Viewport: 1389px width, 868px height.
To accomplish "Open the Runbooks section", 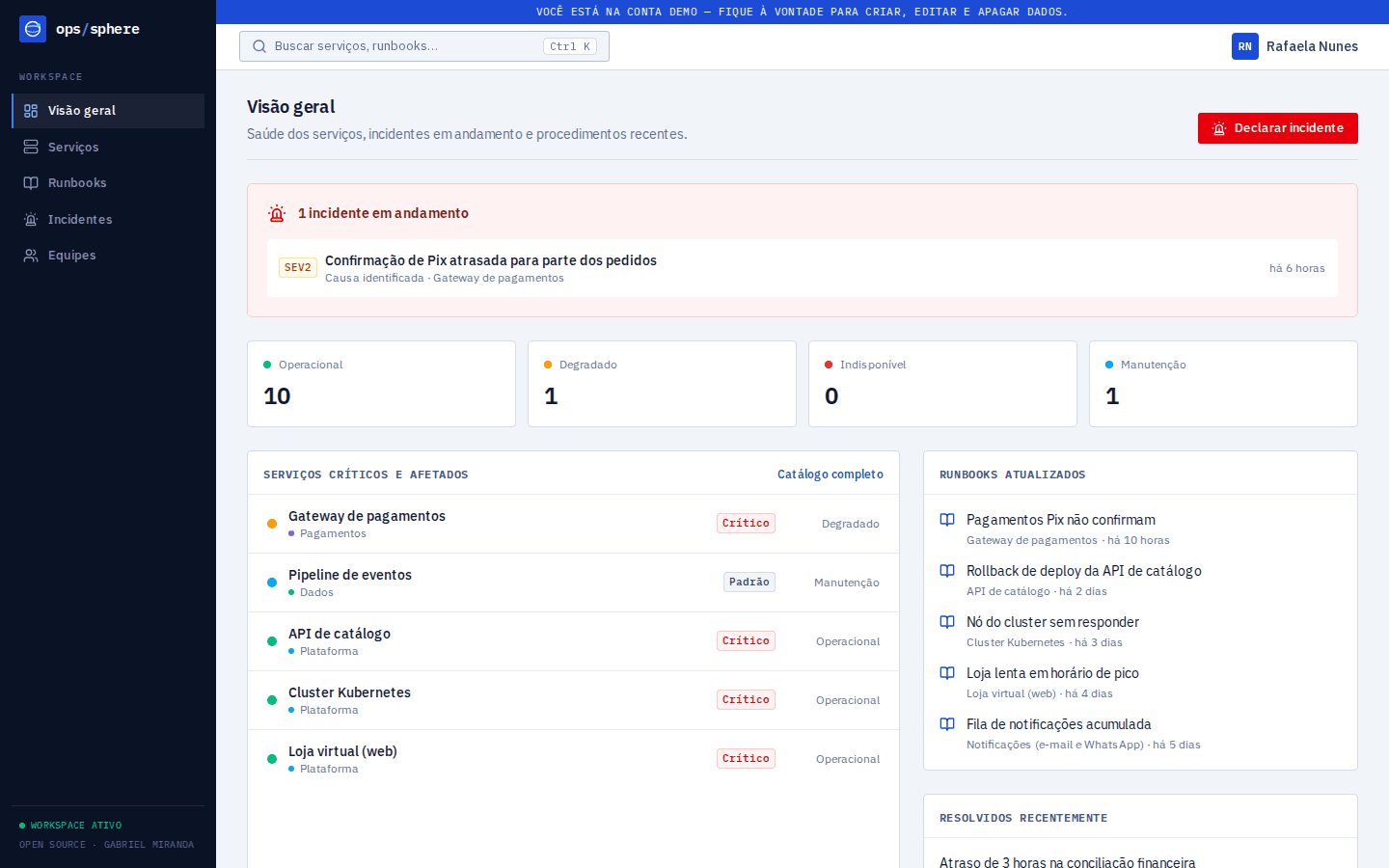I will pos(108,183).
